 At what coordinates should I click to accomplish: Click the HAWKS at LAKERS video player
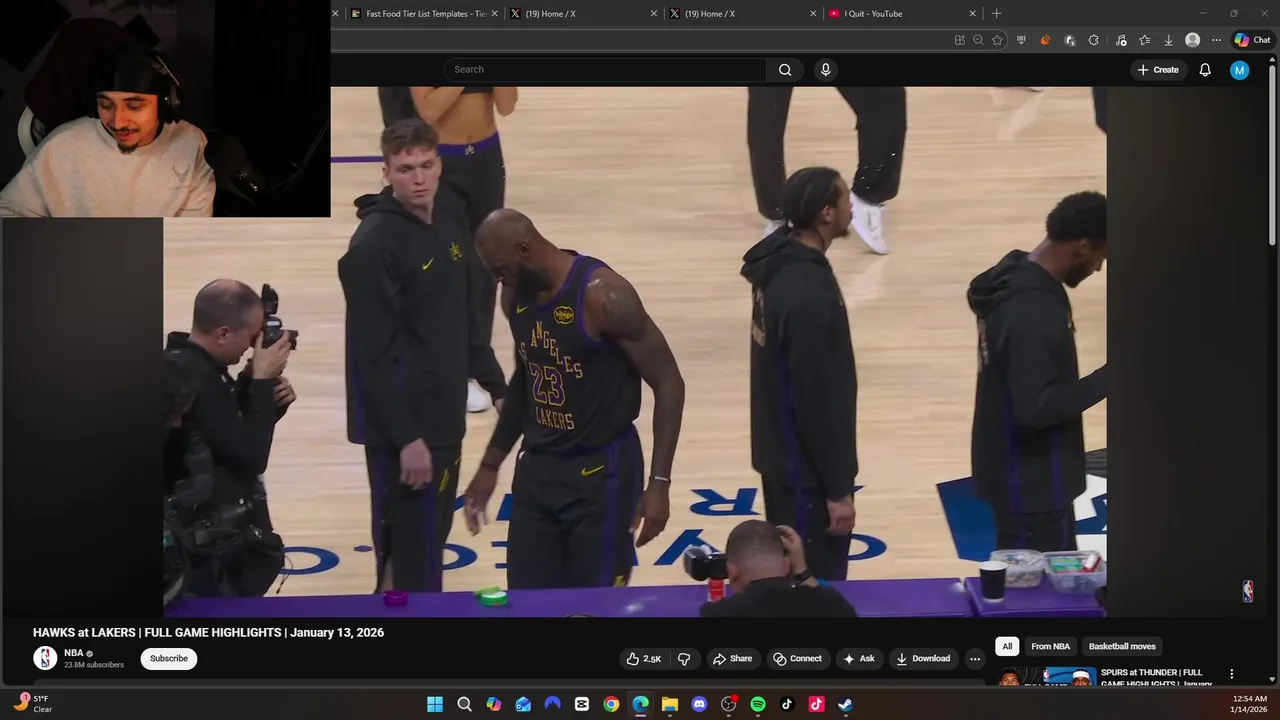click(x=635, y=351)
